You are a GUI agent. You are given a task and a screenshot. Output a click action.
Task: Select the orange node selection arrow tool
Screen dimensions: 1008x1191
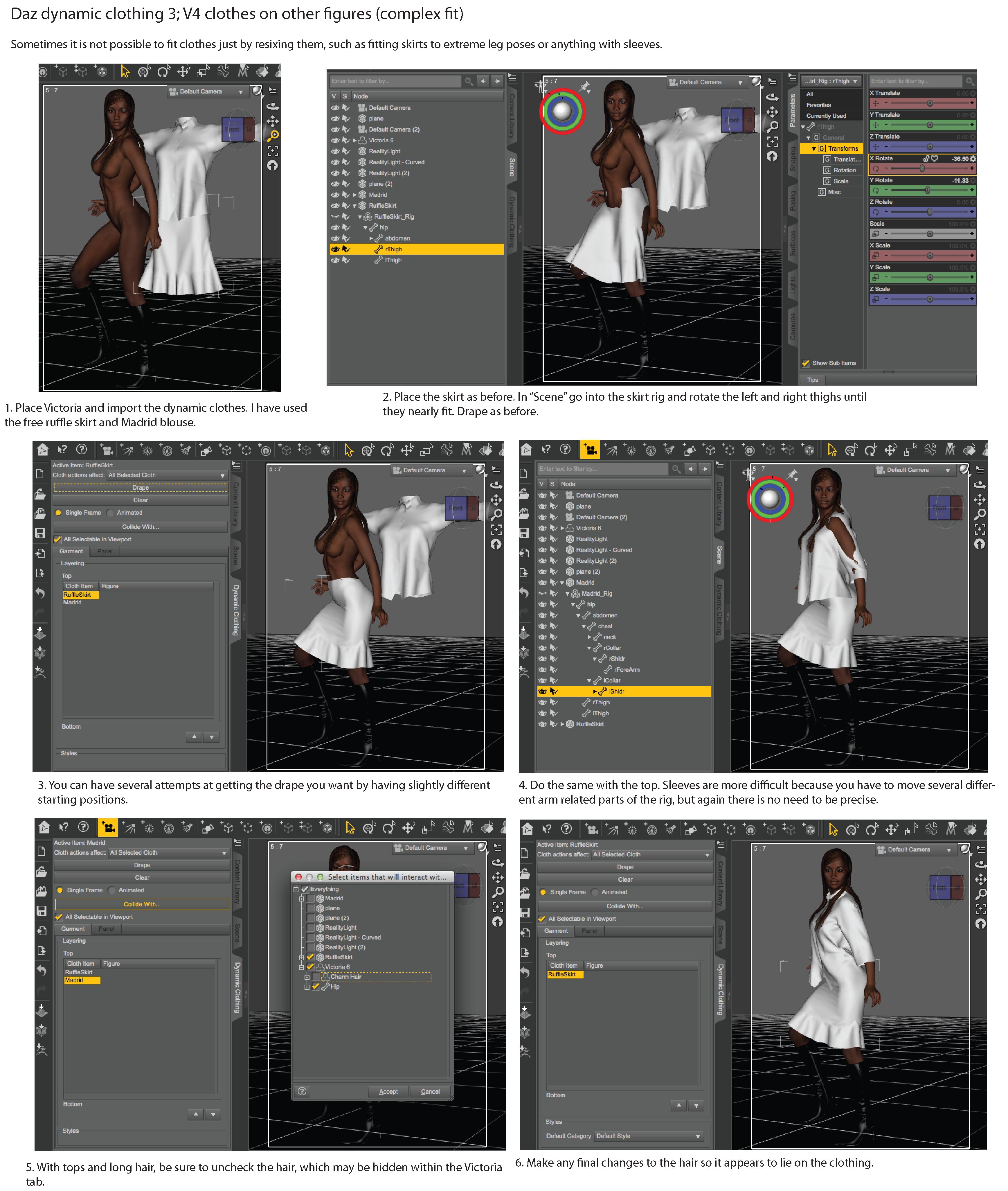click(x=125, y=71)
